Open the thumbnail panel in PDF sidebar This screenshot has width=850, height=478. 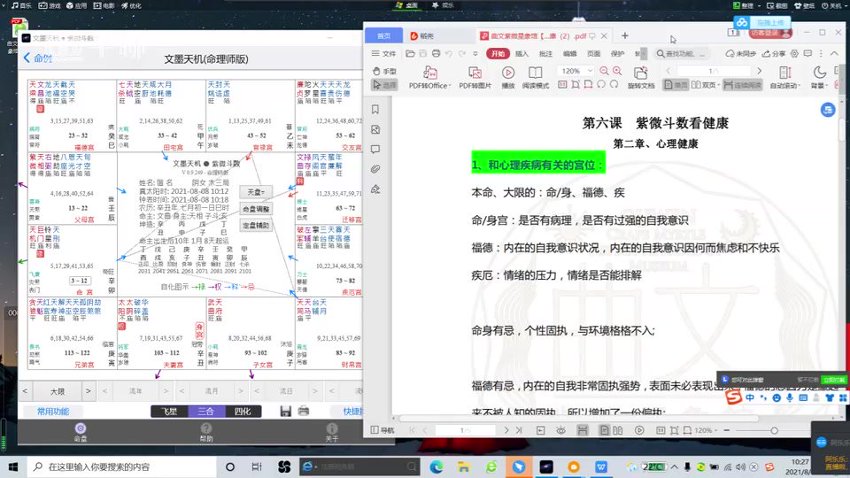[x=375, y=130]
